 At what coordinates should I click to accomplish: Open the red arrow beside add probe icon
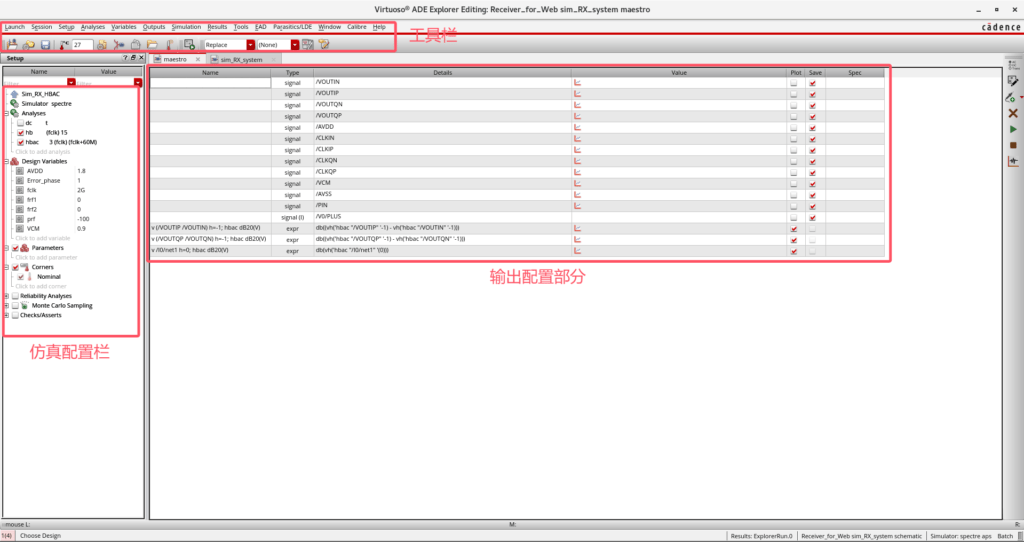(1020, 98)
